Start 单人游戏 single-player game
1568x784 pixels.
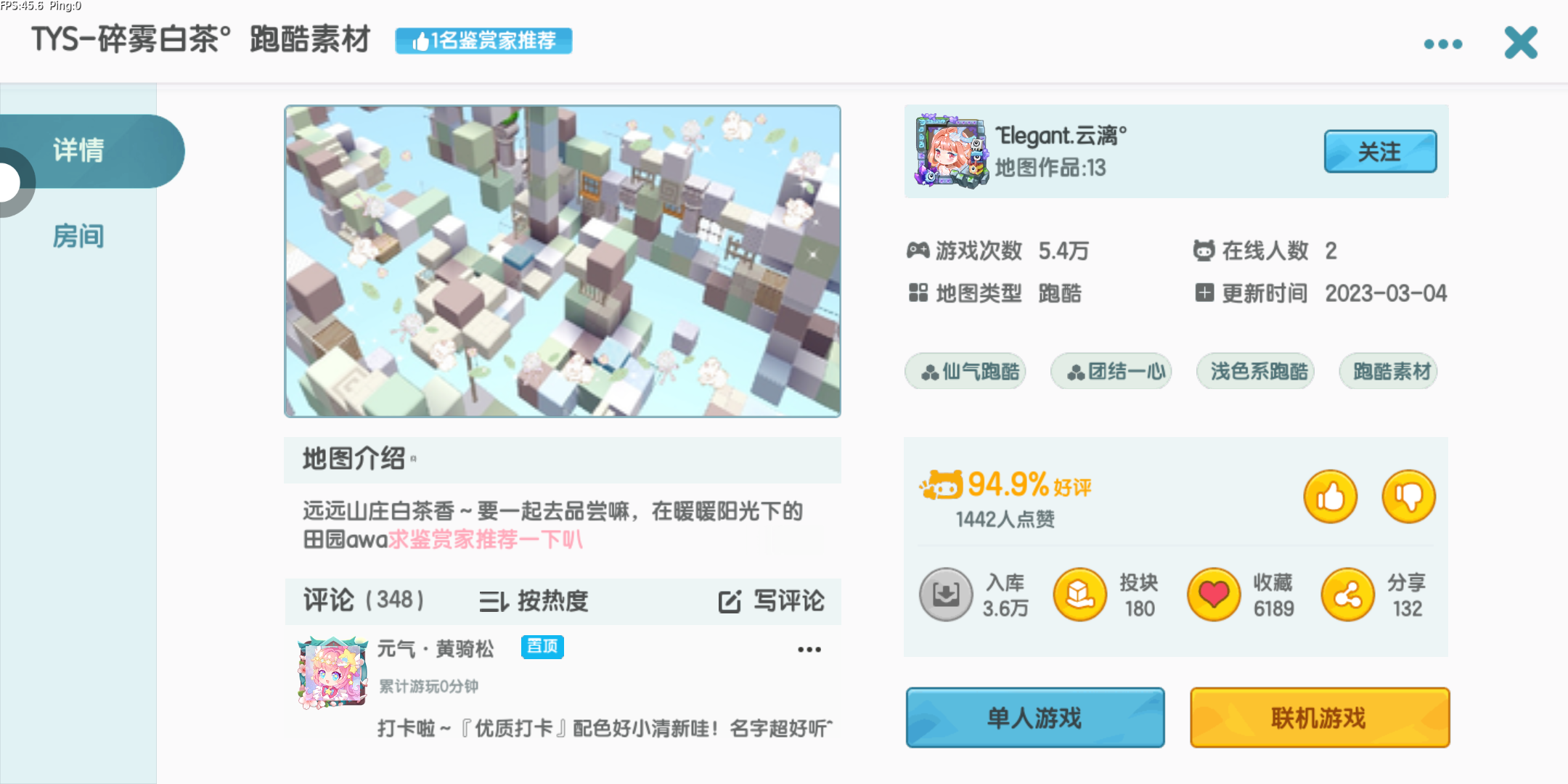point(1035,718)
